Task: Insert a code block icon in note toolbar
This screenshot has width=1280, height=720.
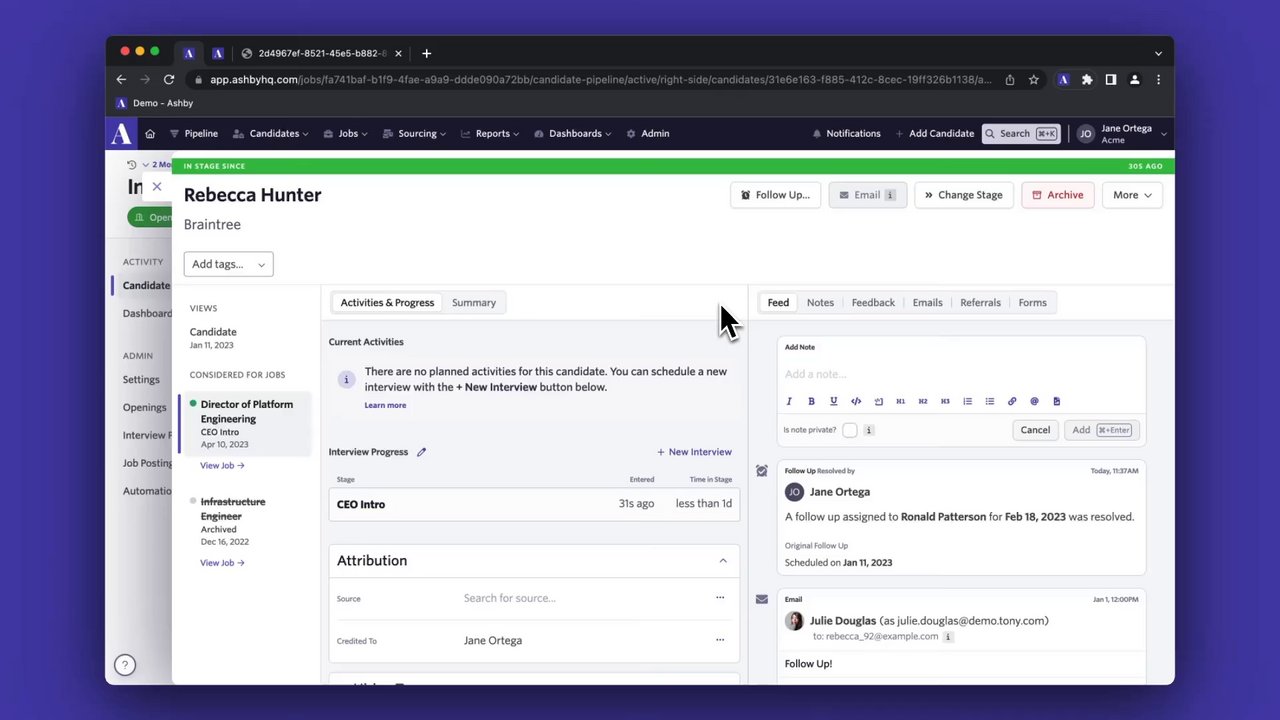Action: tap(878, 401)
